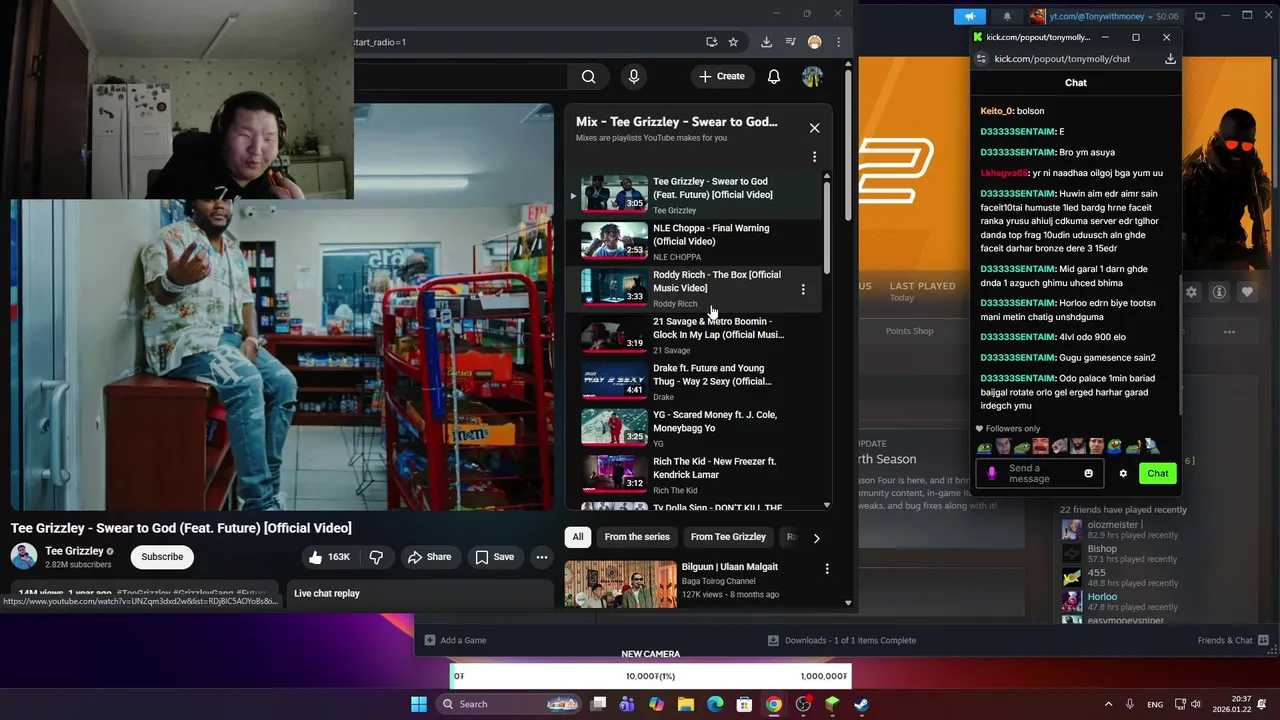Open Bilguun Ulaan Malgait video thumbnail
The height and width of the screenshot is (720, 1280).
(x=621, y=584)
